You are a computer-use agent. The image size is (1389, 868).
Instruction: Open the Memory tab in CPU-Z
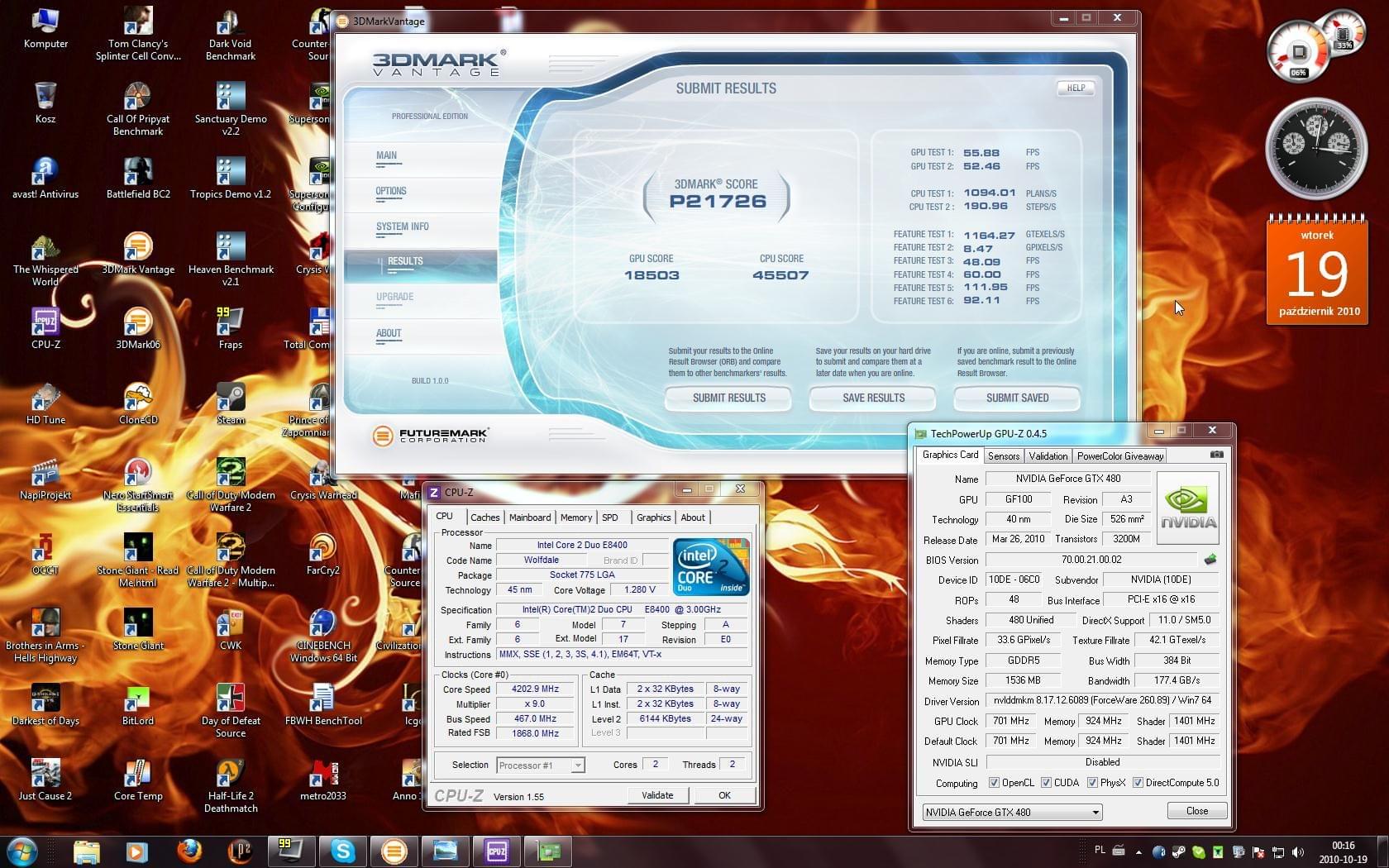click(576, 517)
